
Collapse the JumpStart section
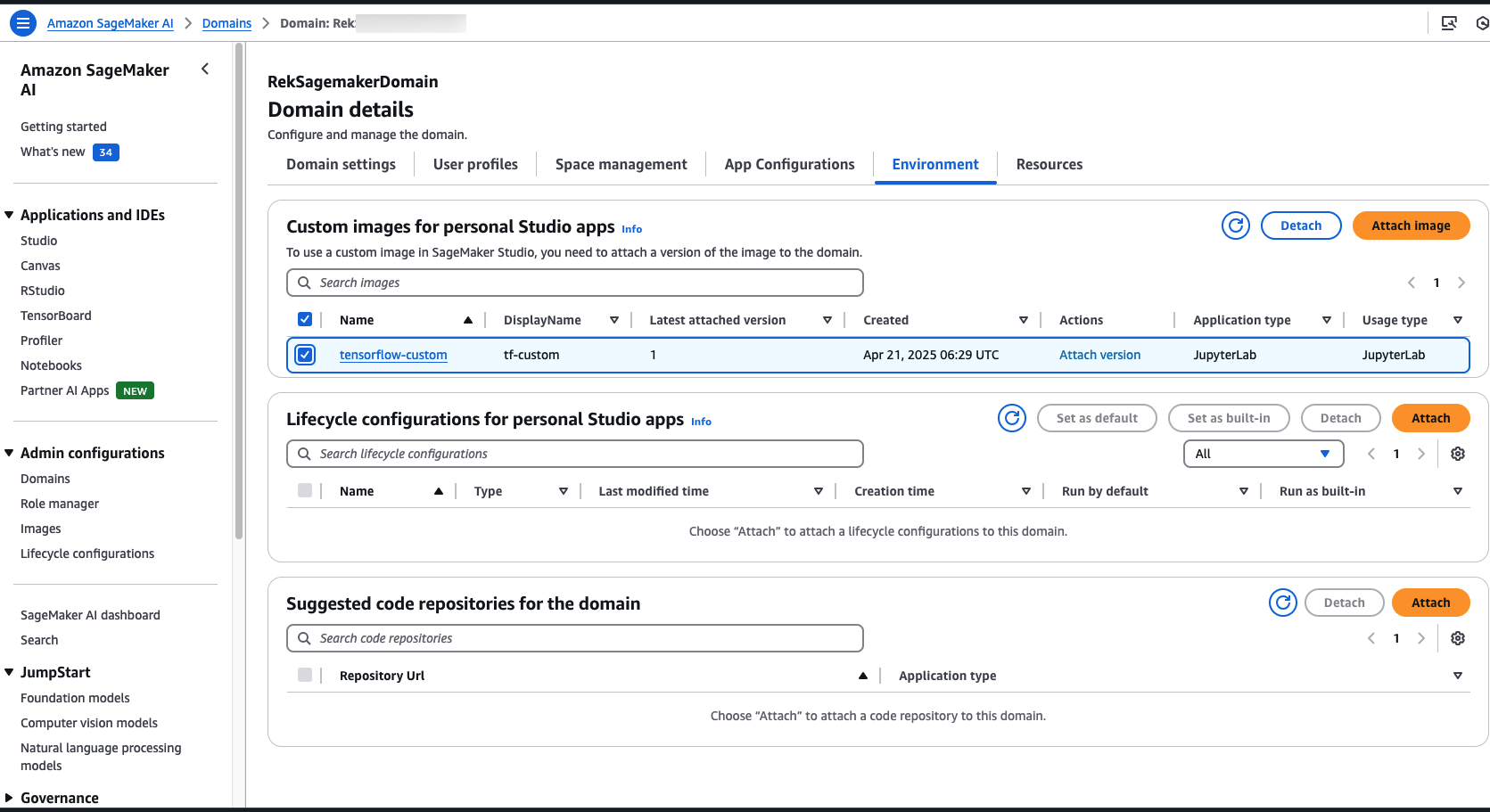click(x=9, y=672)
